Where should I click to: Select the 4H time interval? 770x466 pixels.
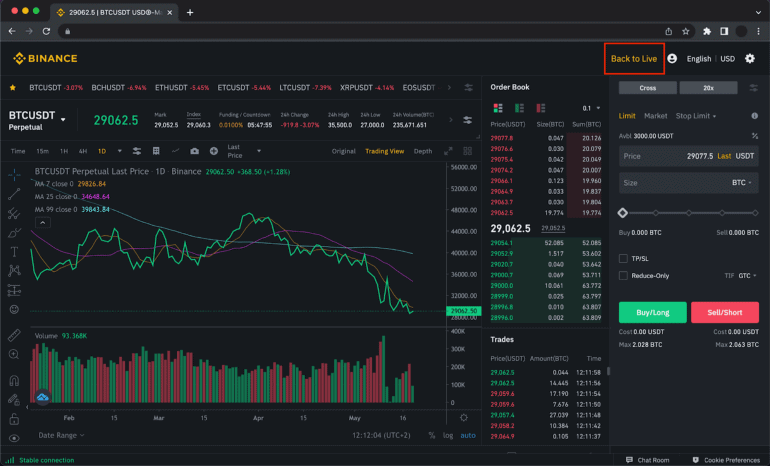[83, 151]
